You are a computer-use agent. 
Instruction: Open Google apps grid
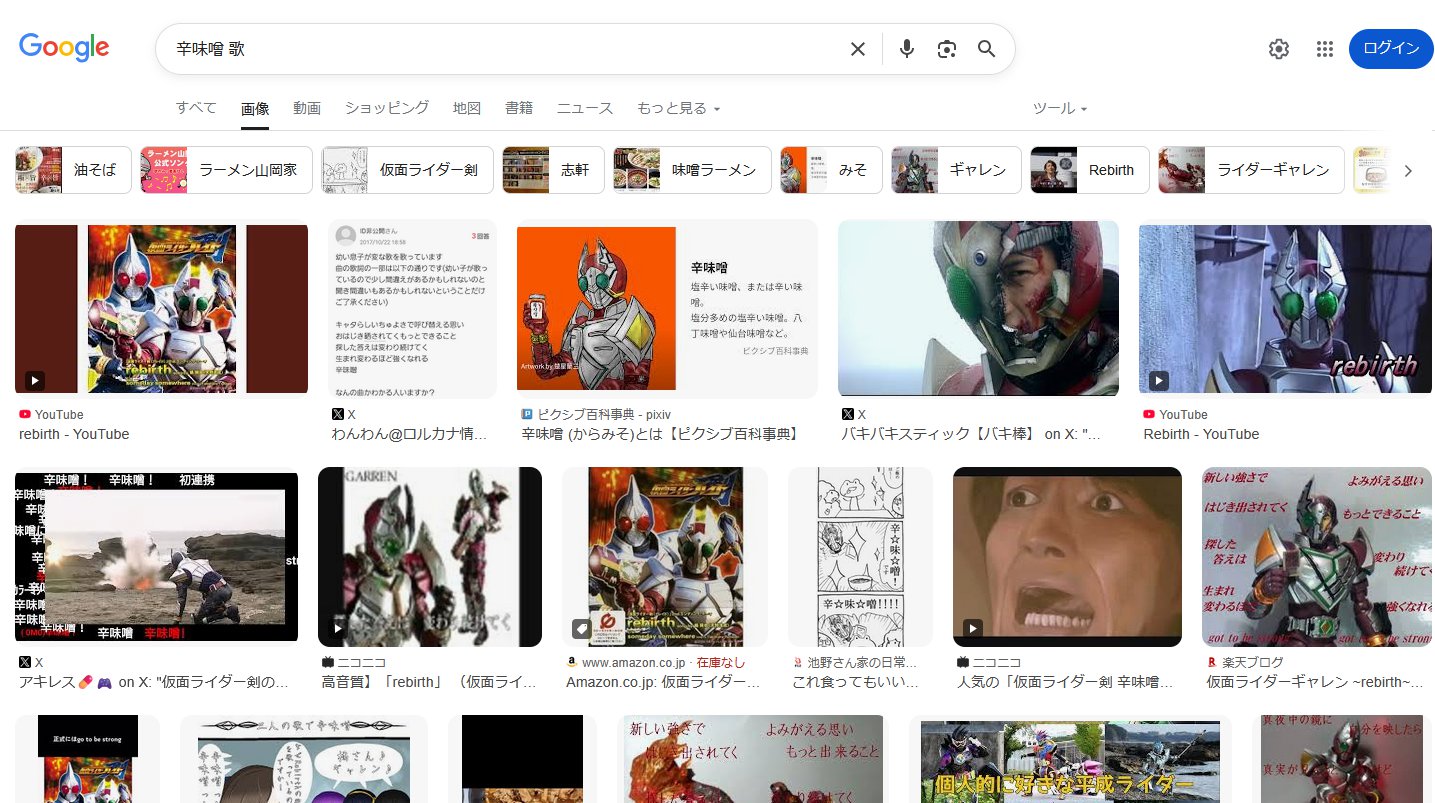pyautogui.click(x=1325, y=49)
